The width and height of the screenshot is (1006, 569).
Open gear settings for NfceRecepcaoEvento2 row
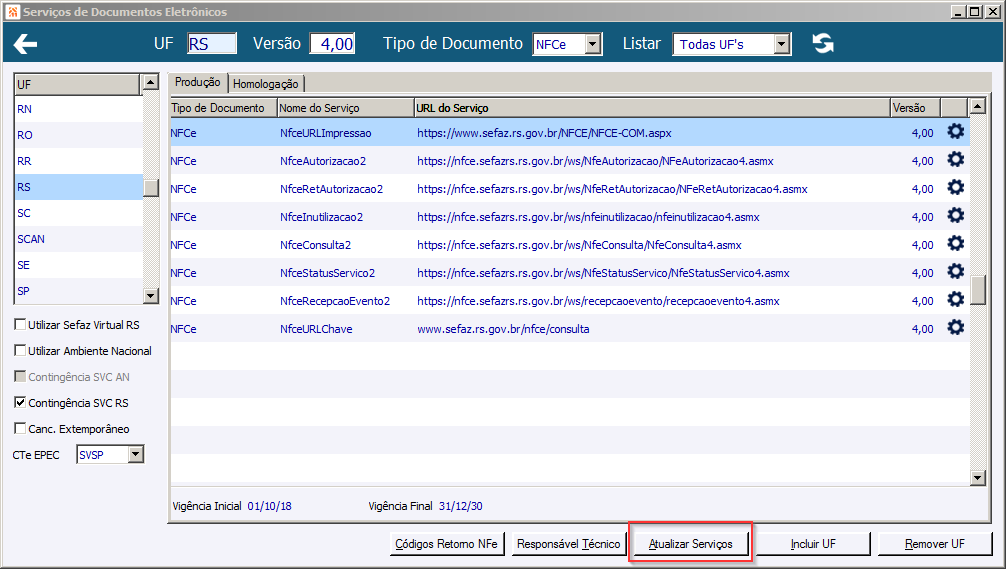pos(955,300)
